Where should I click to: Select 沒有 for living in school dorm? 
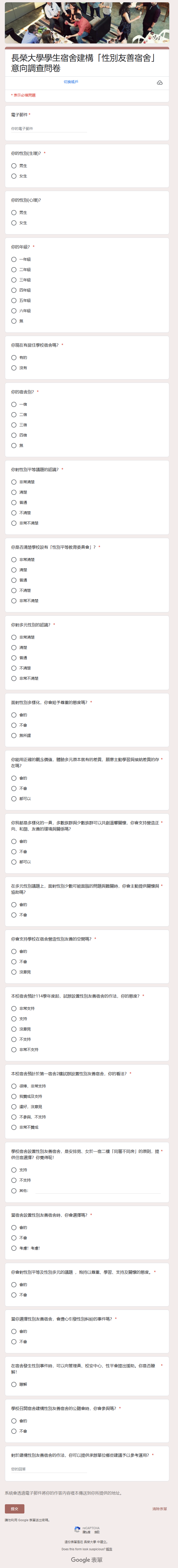[x=14, y=368]
